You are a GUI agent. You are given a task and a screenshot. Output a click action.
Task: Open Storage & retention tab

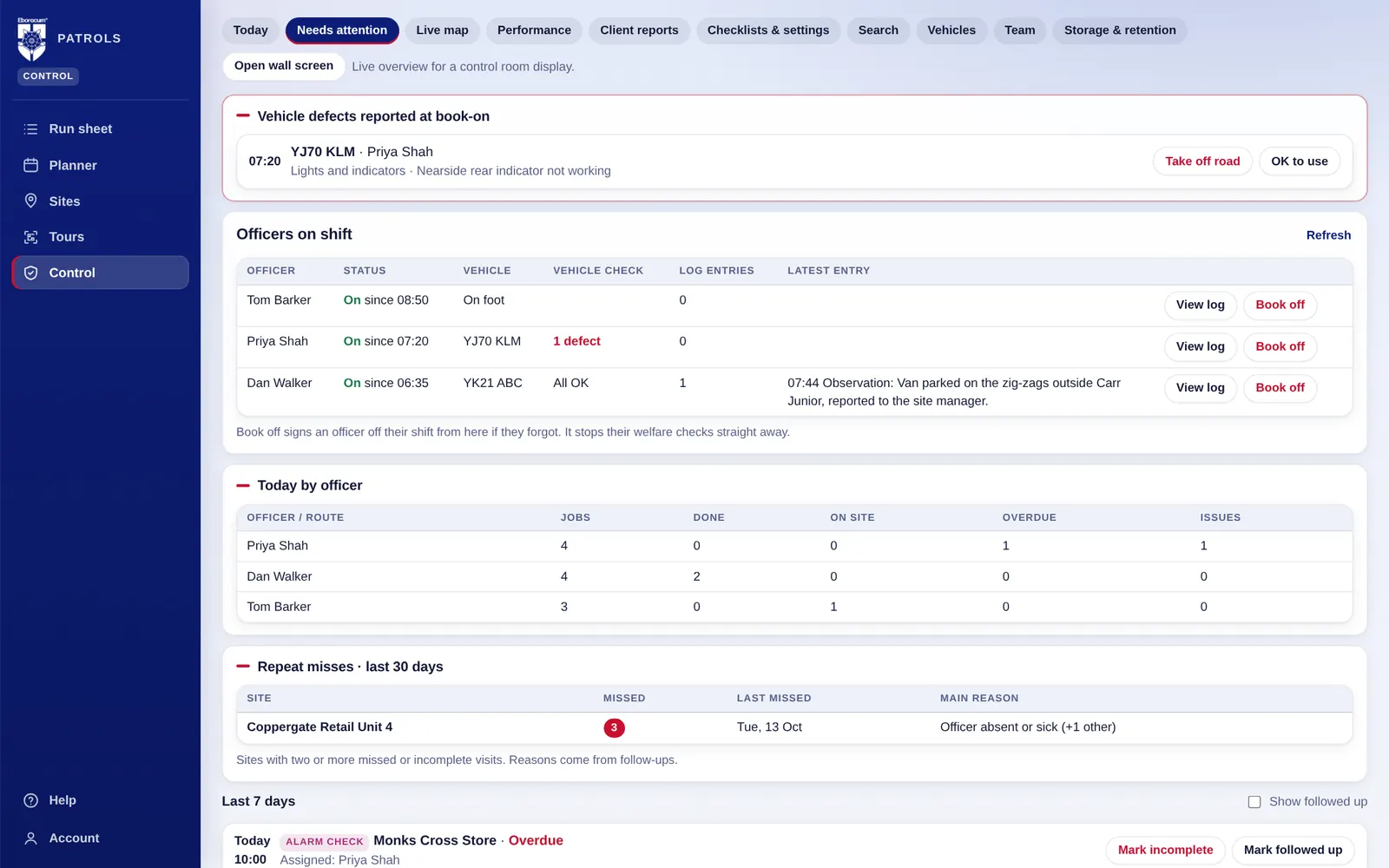click(1120, 30)
